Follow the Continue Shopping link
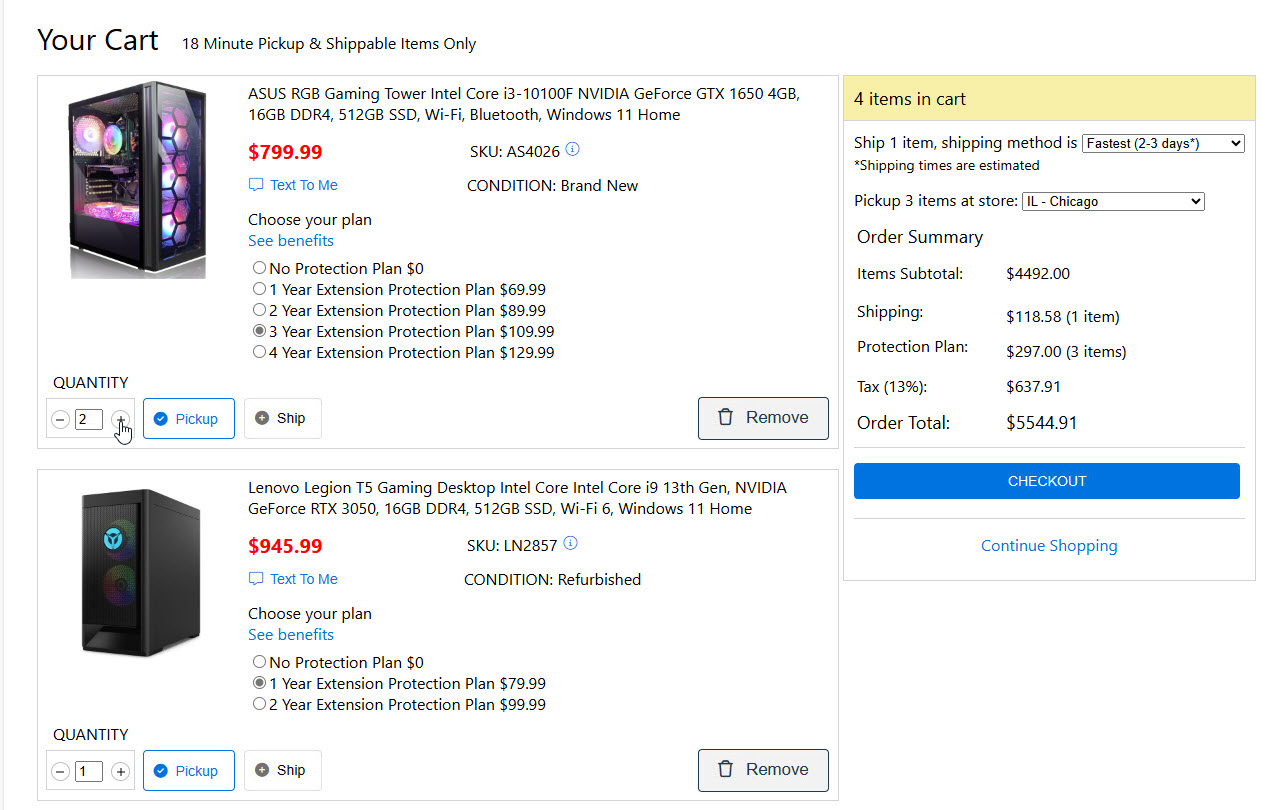The image size is (1271, 810). [x=1048, y=546]
